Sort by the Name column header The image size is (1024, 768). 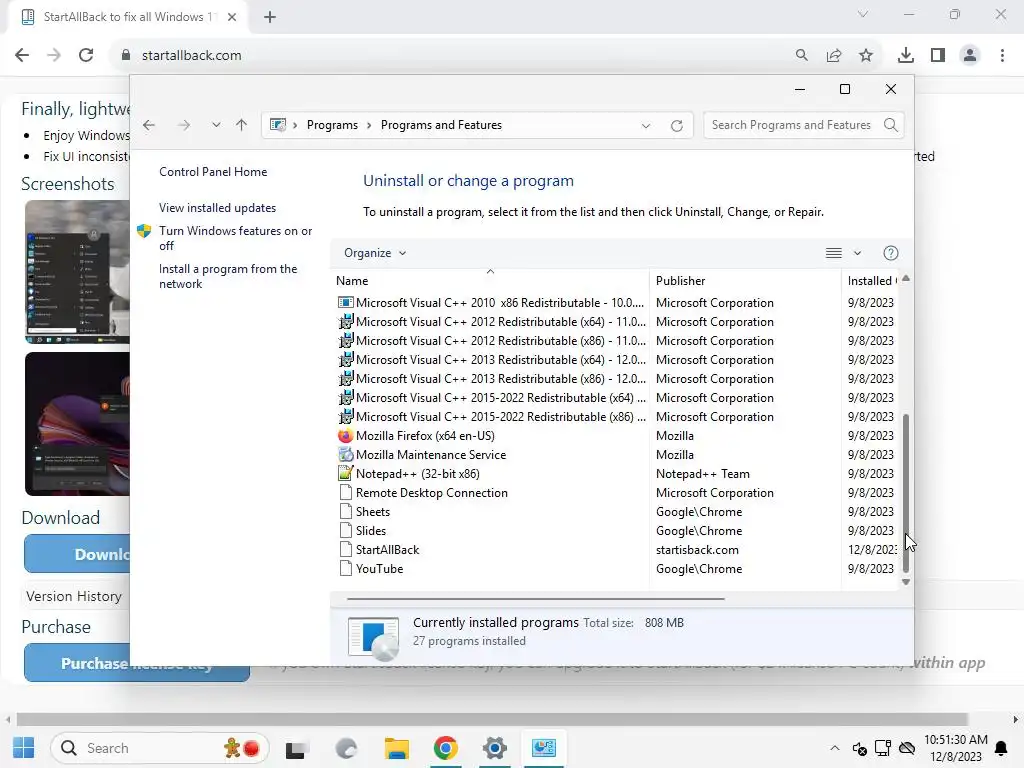point(490,281)
